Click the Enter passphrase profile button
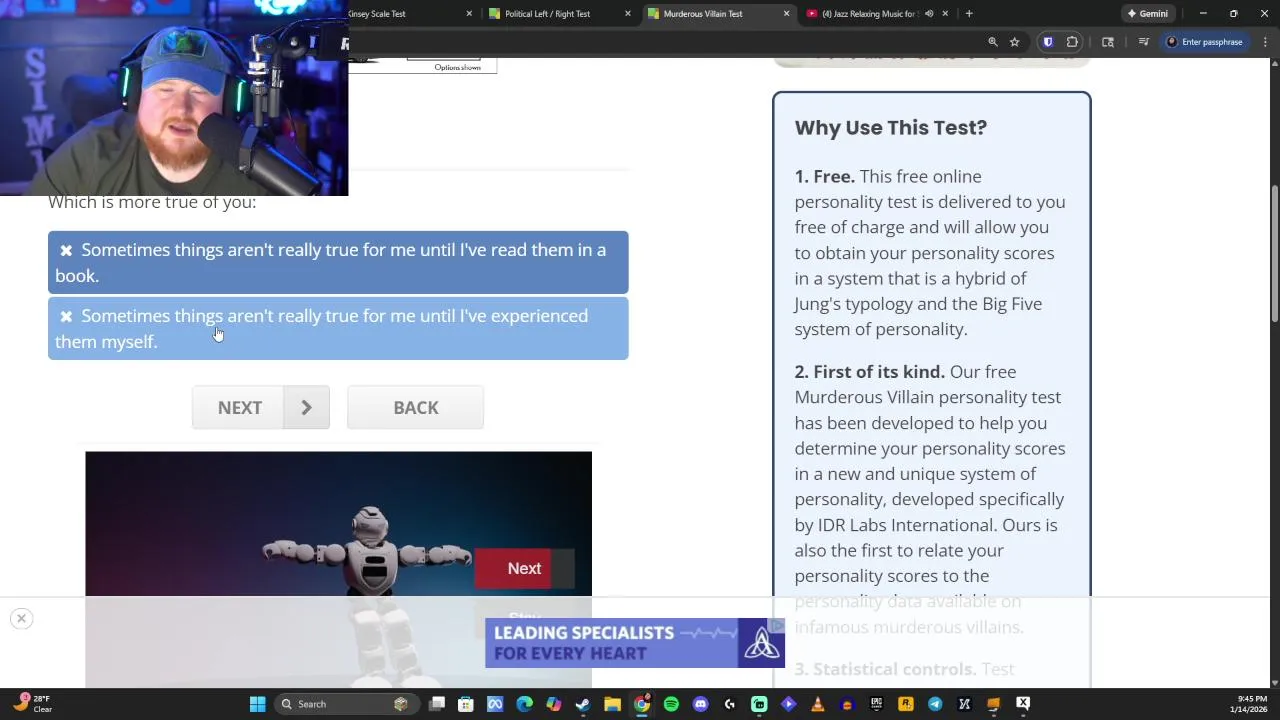1280x720 pixels. pos(1205,42)
